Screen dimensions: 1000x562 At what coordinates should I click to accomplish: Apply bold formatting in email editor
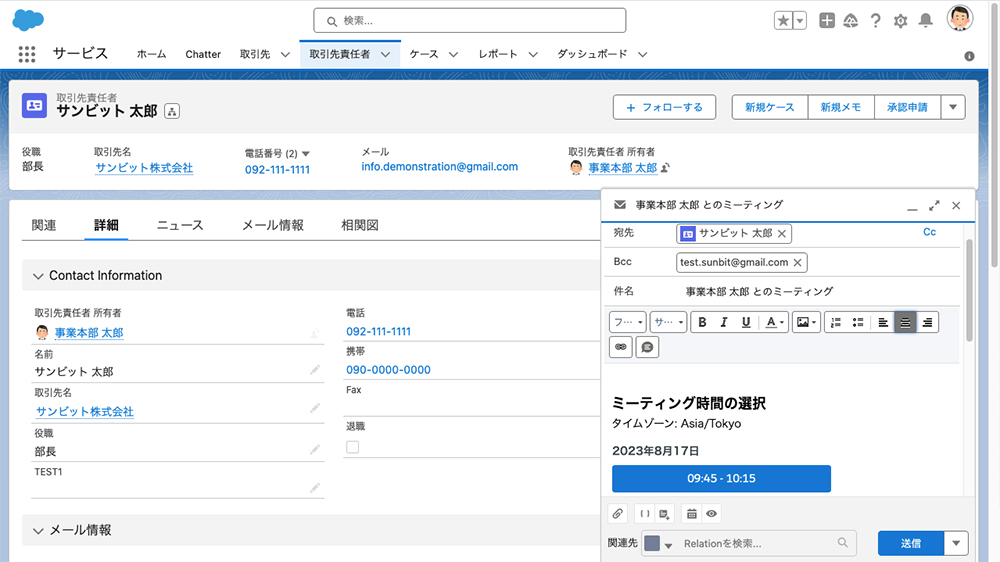(x=702, y=322)
